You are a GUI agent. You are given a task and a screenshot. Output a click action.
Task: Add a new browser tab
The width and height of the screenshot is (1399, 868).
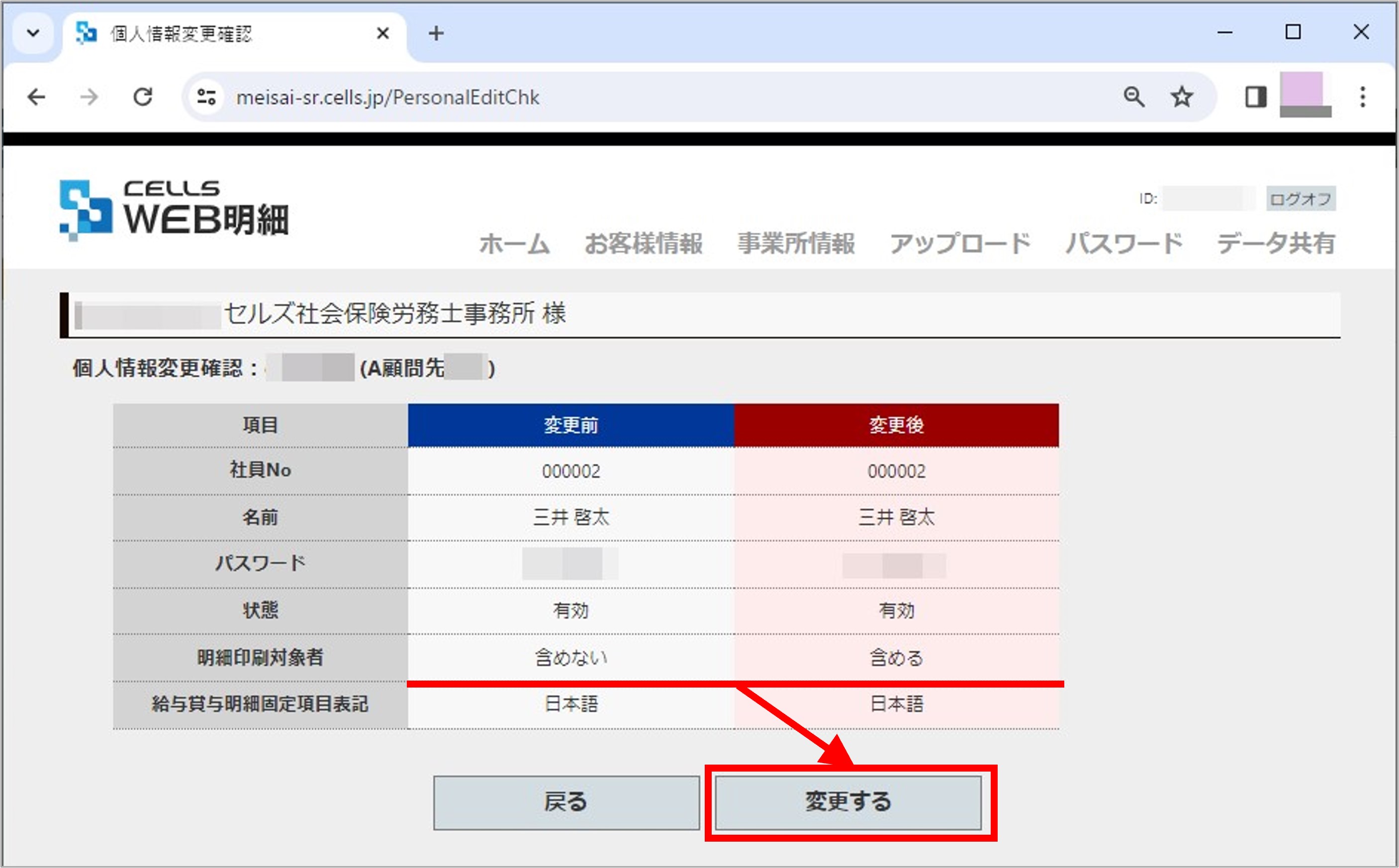click(437, 33)
